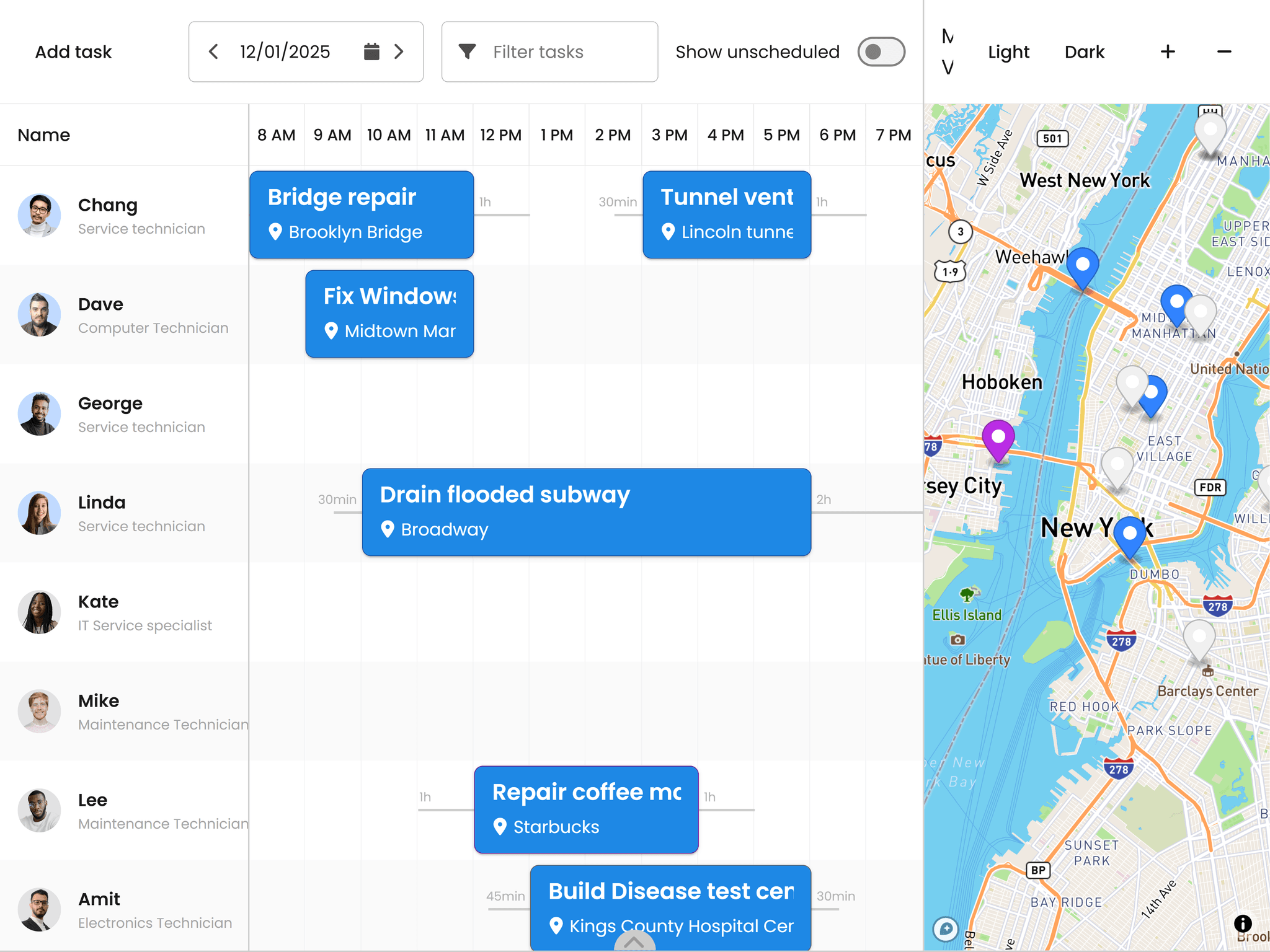Switch map to Dark theme
Screen dimensions: 1270x952
tap(1085, 52)
